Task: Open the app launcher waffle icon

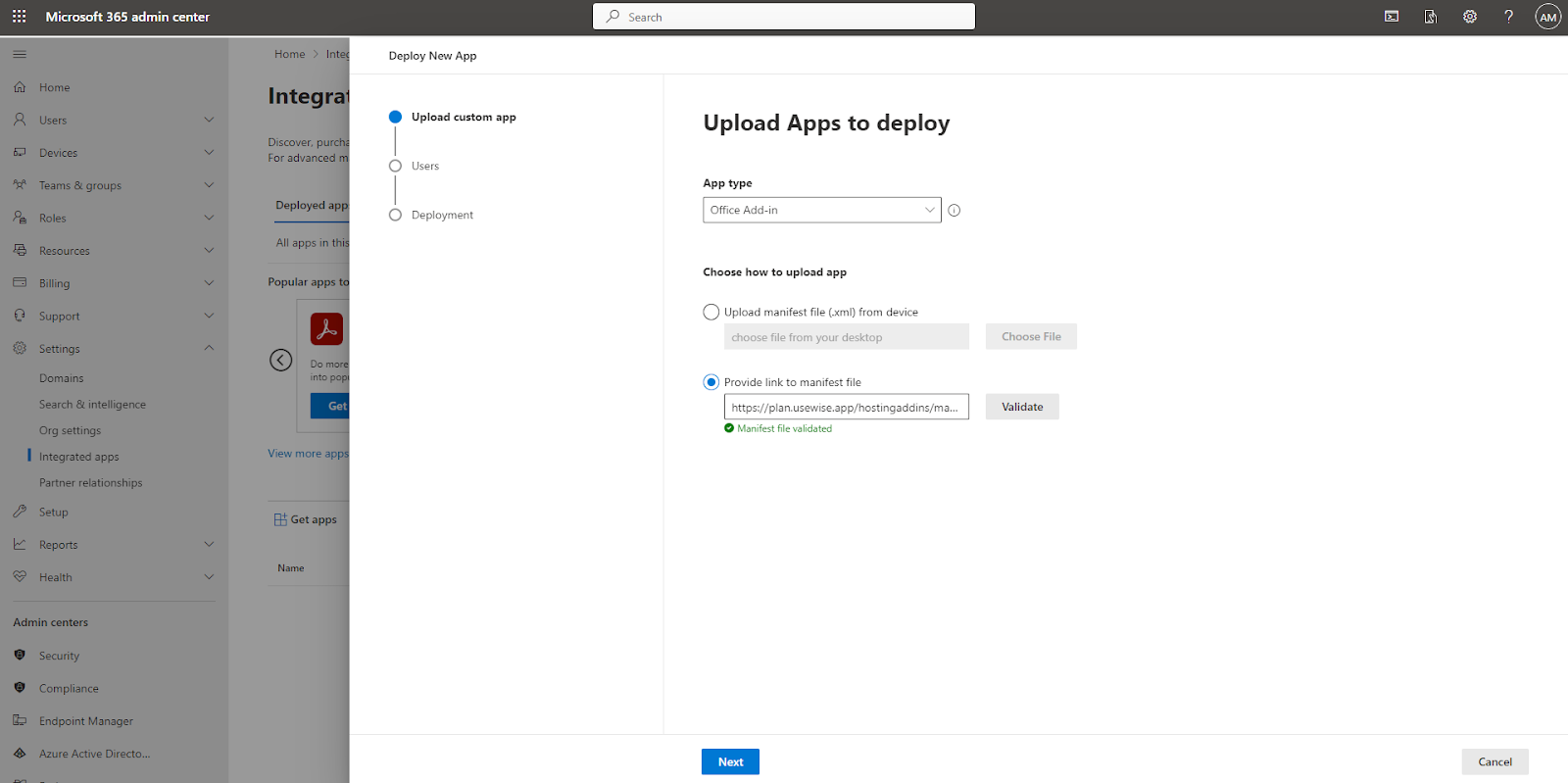Action: coord(20,17)
